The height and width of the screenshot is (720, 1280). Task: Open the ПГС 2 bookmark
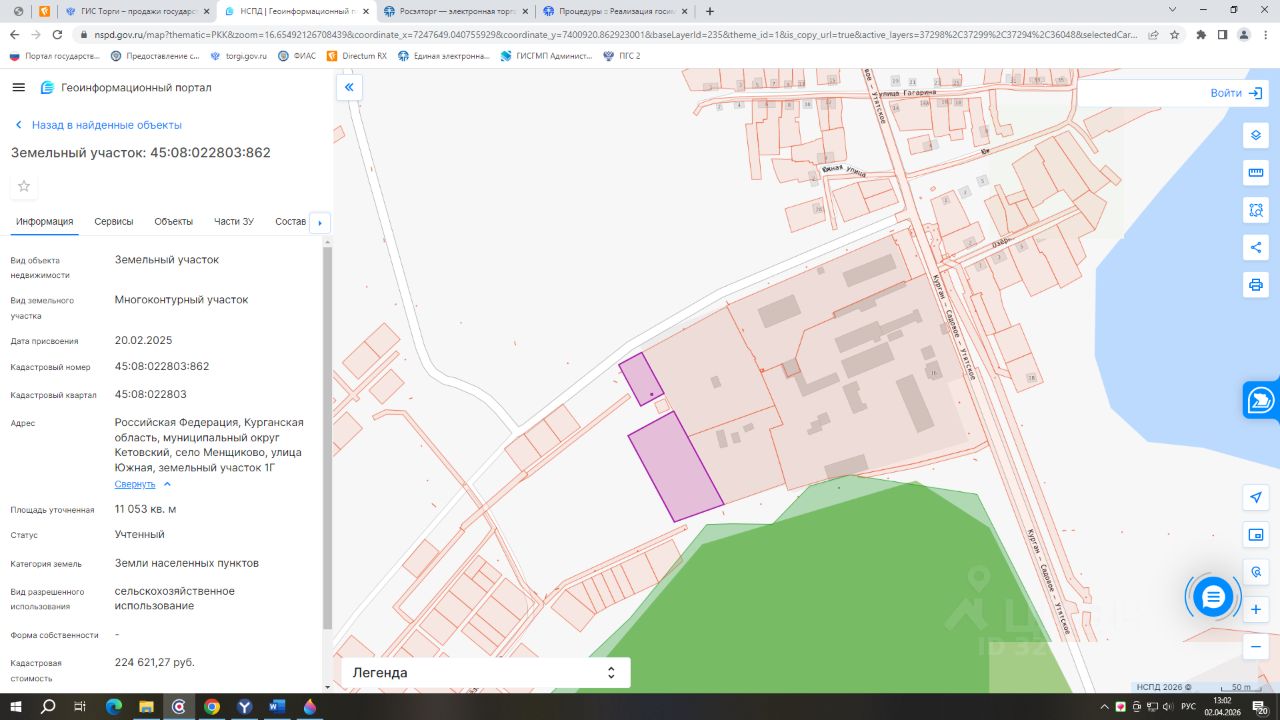click(x=621, y=56)
